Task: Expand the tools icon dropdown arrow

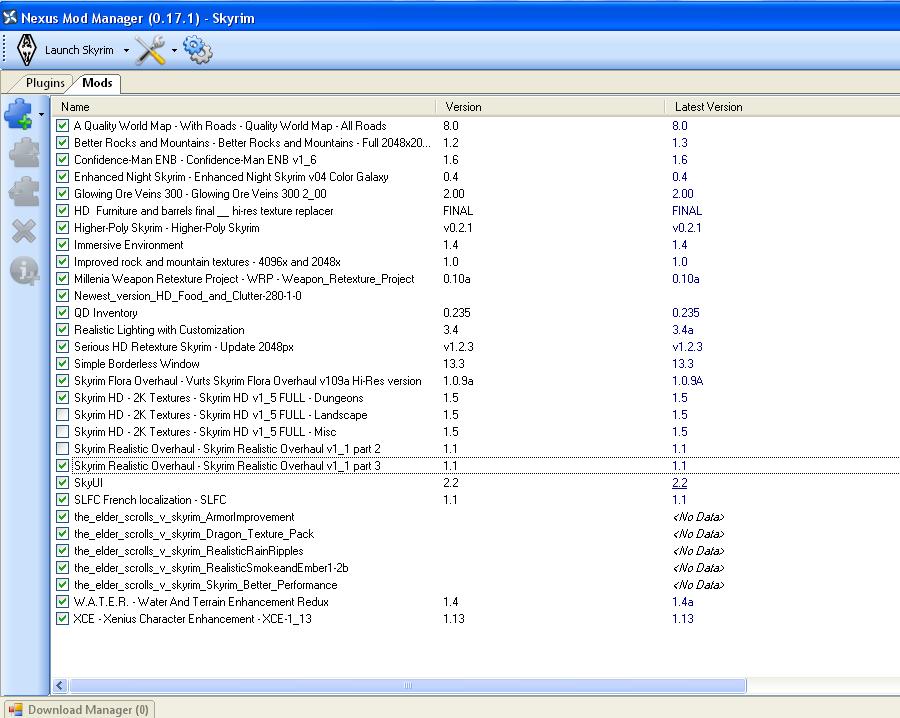Action: (x=174, y=51)
